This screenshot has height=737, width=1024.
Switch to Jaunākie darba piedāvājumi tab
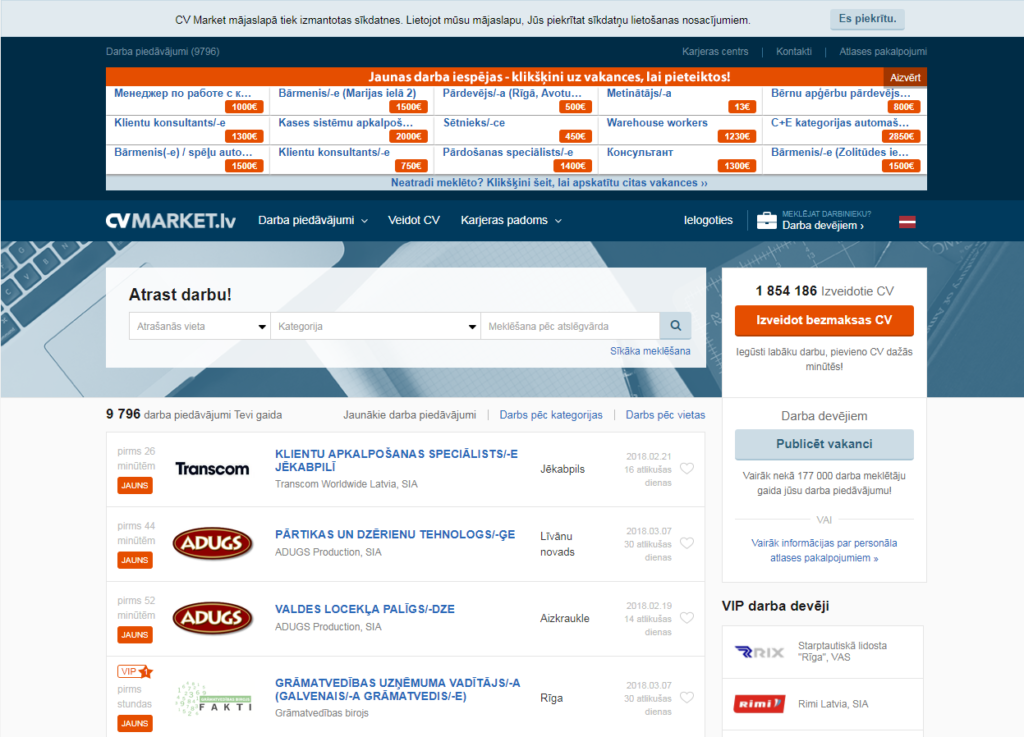(x=409, y=415)
